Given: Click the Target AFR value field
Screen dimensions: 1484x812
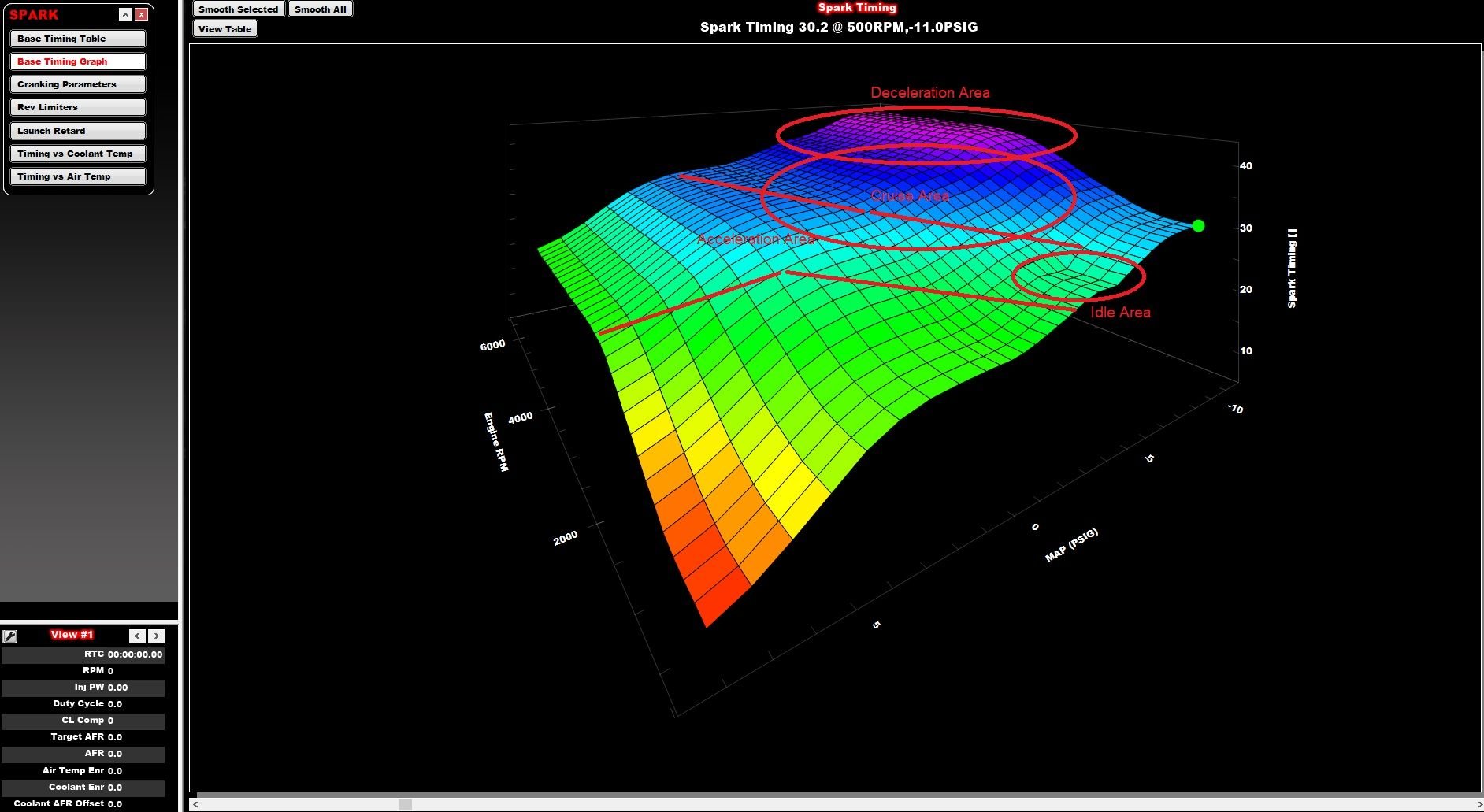Looking at the screenshot, I should click(115, 737).
